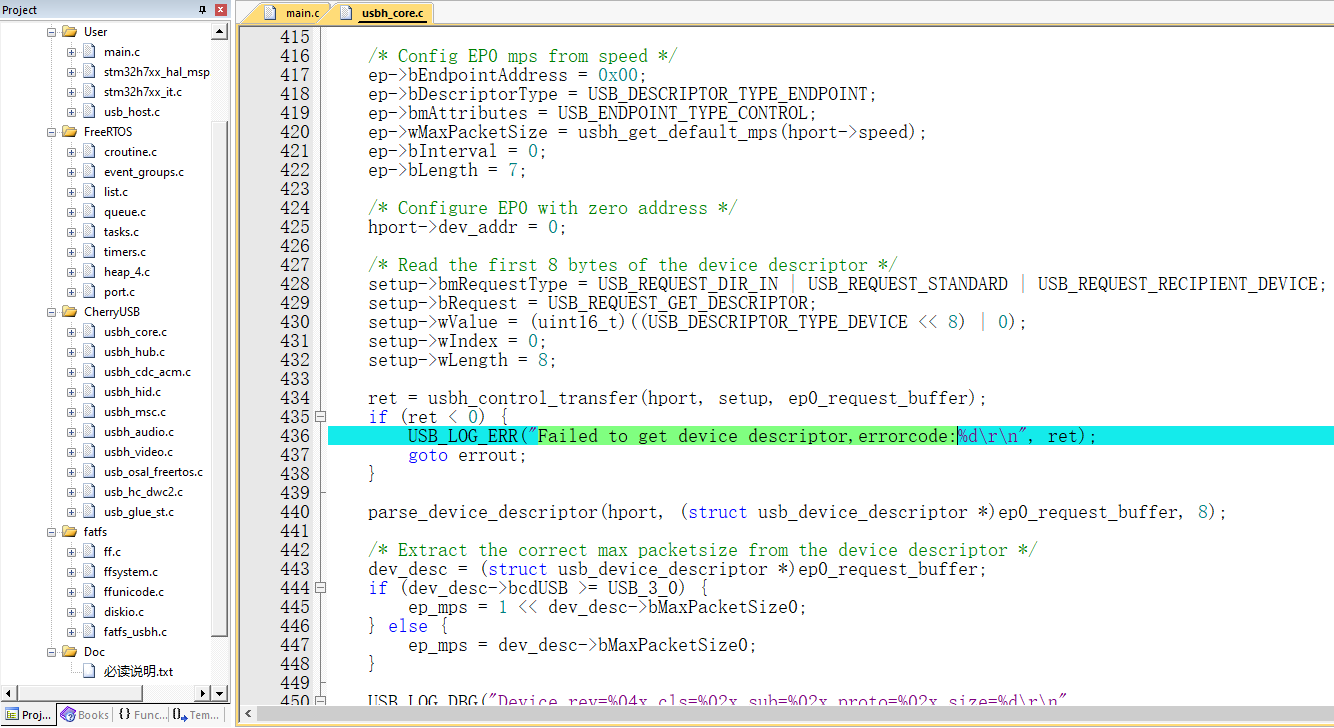Close the Project panel

pos(221,10)
